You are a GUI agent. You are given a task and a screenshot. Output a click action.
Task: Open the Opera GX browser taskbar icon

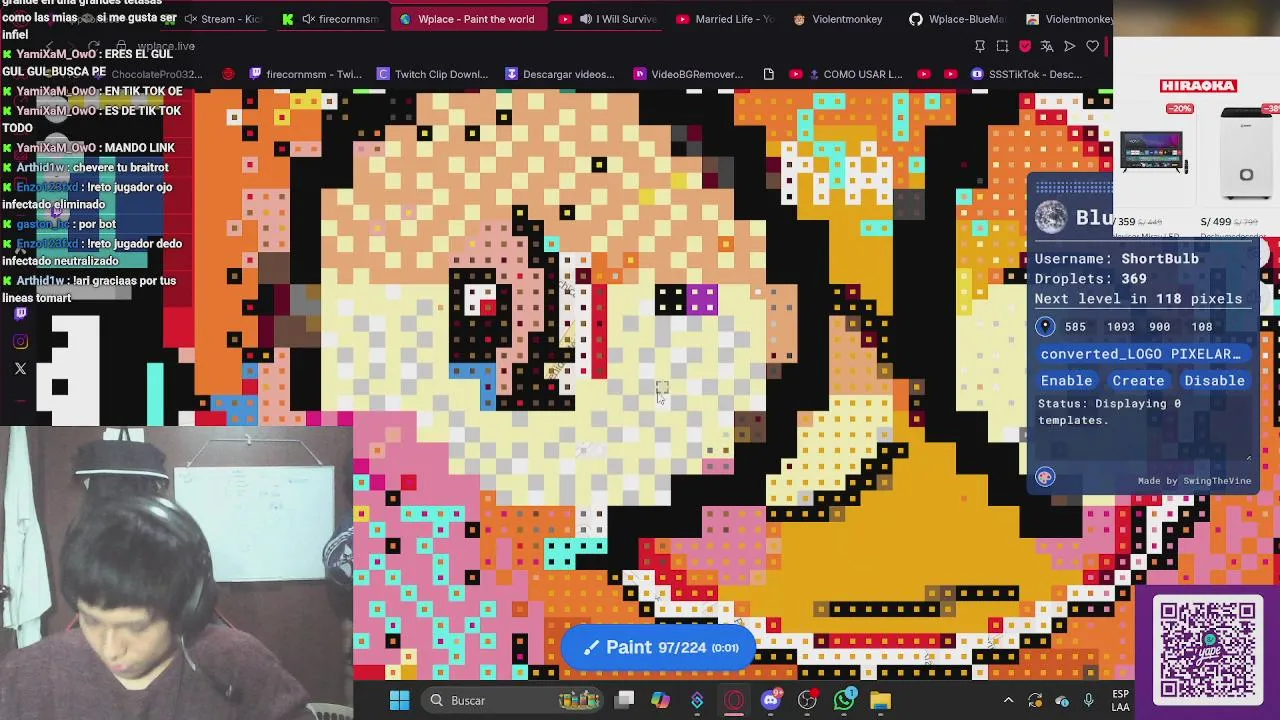point(734,700)
